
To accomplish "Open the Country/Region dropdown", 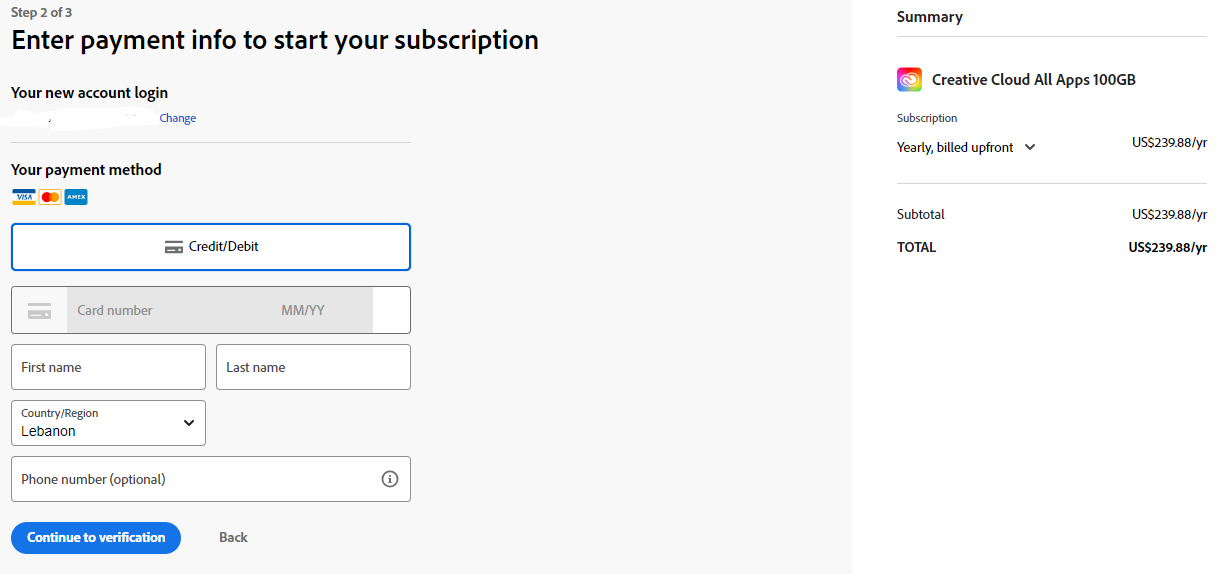I will 108,423.
